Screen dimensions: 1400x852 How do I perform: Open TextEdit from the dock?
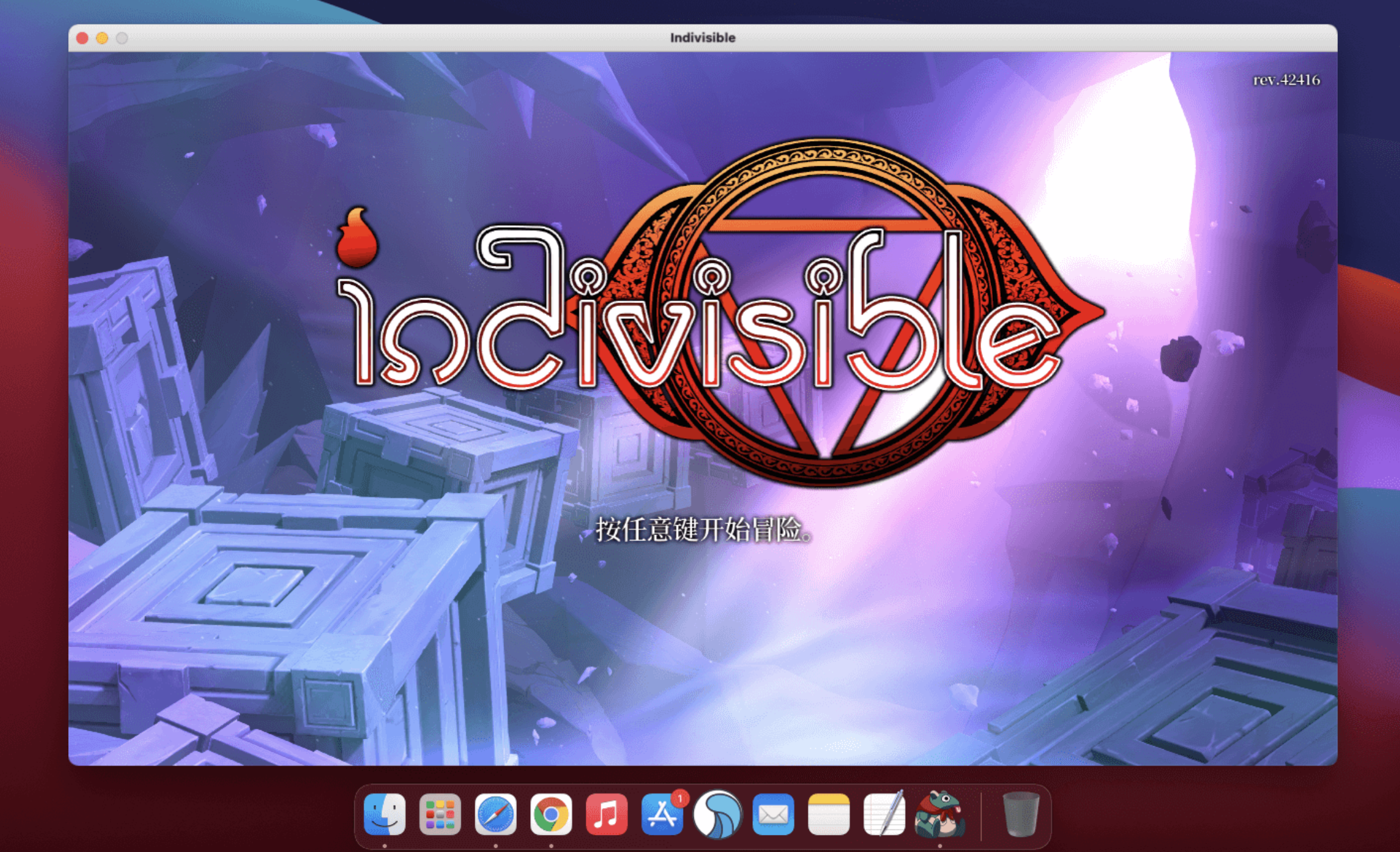(884, 814)
